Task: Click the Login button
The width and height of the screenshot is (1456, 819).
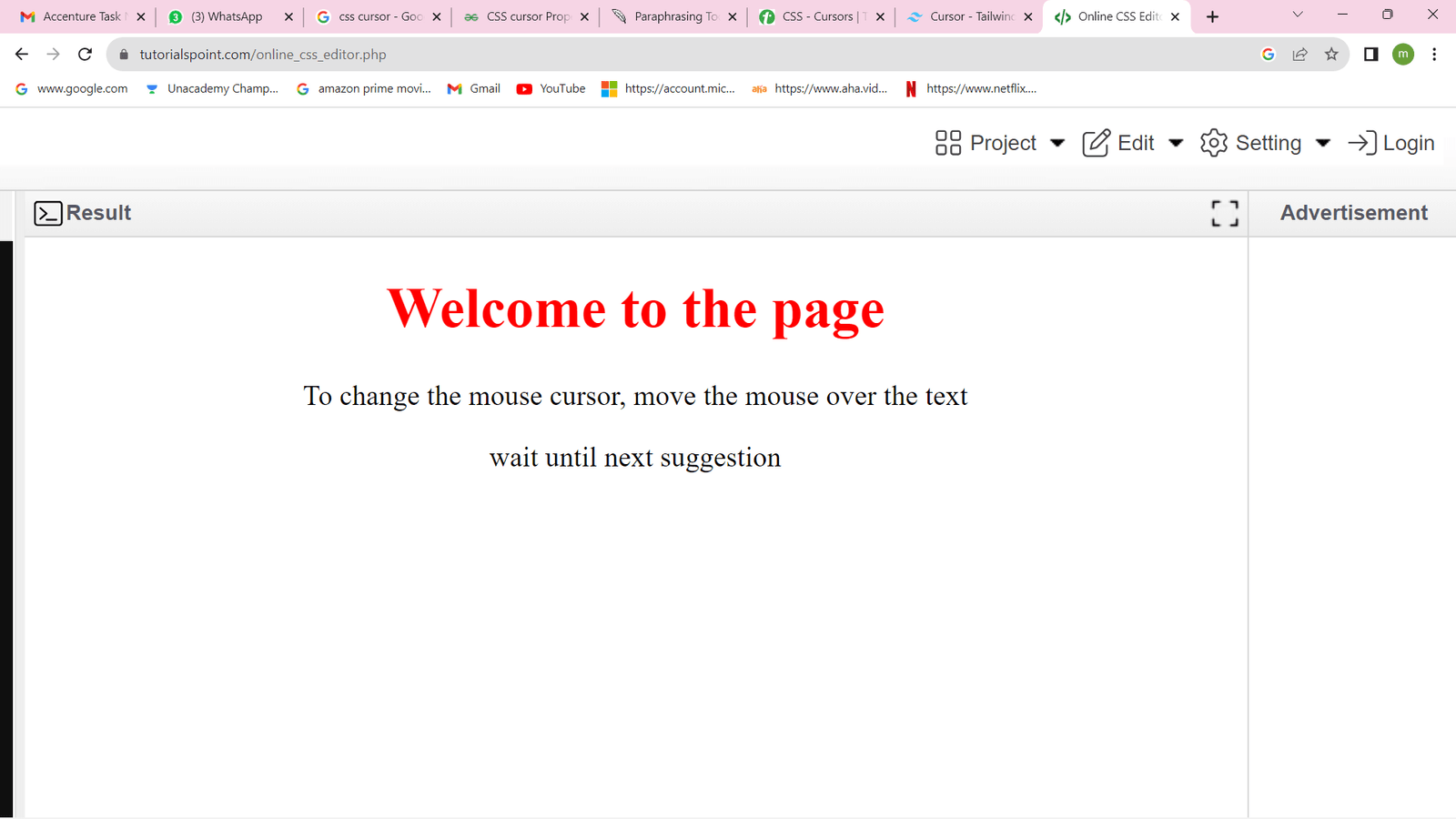Action: pos(1409,143)
